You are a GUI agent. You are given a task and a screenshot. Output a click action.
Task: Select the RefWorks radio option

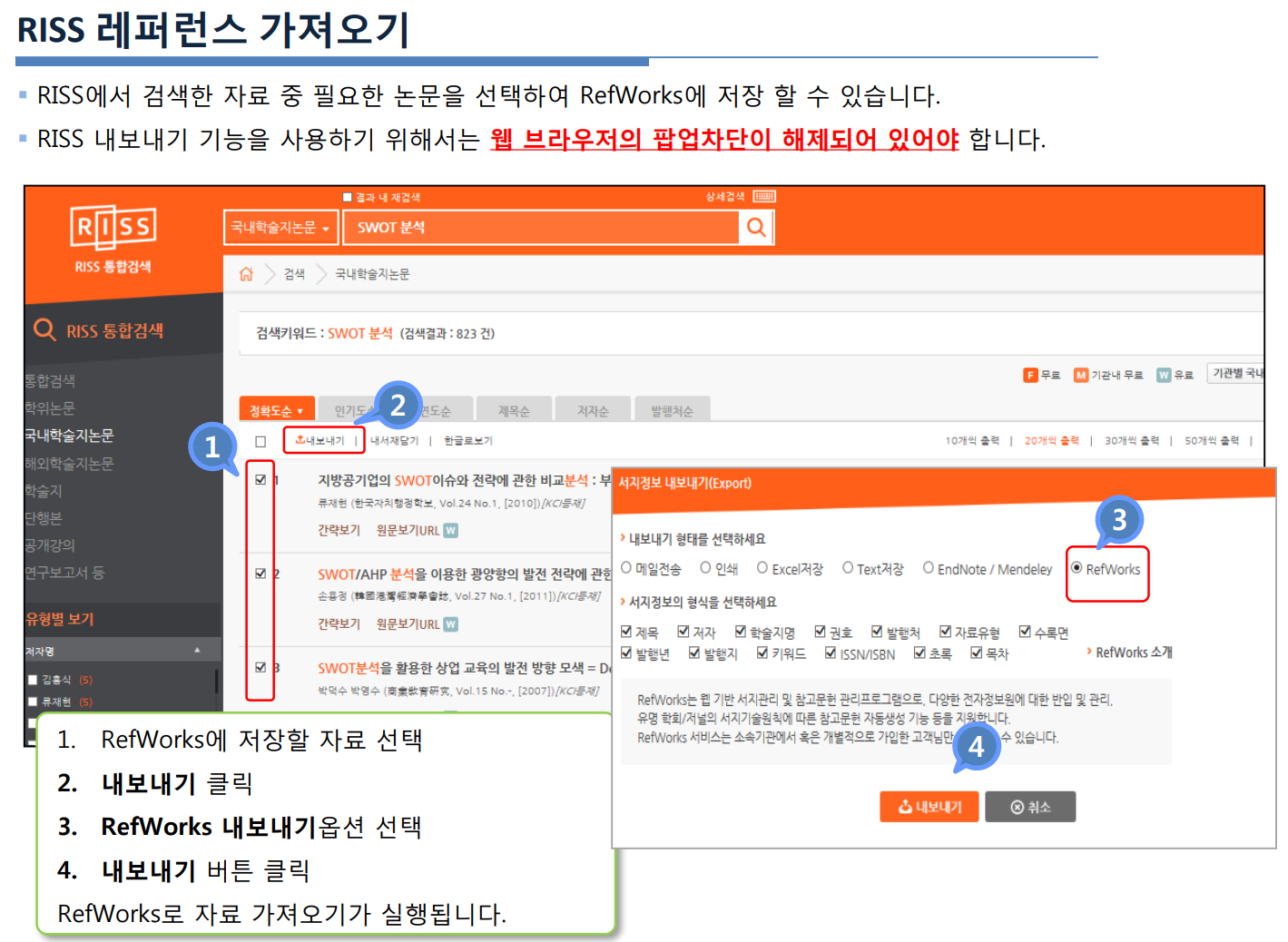[1077, 568]
